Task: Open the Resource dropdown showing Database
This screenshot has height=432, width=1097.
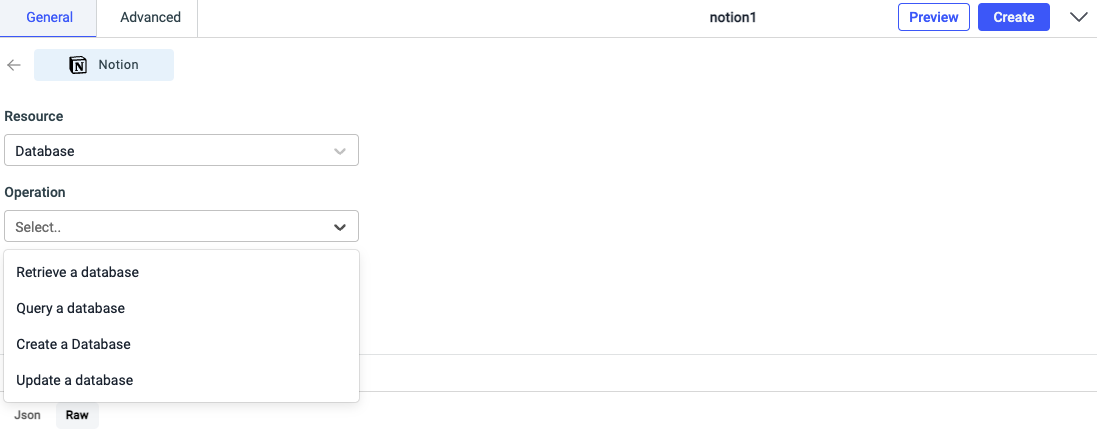Action: tap(170, 151)
